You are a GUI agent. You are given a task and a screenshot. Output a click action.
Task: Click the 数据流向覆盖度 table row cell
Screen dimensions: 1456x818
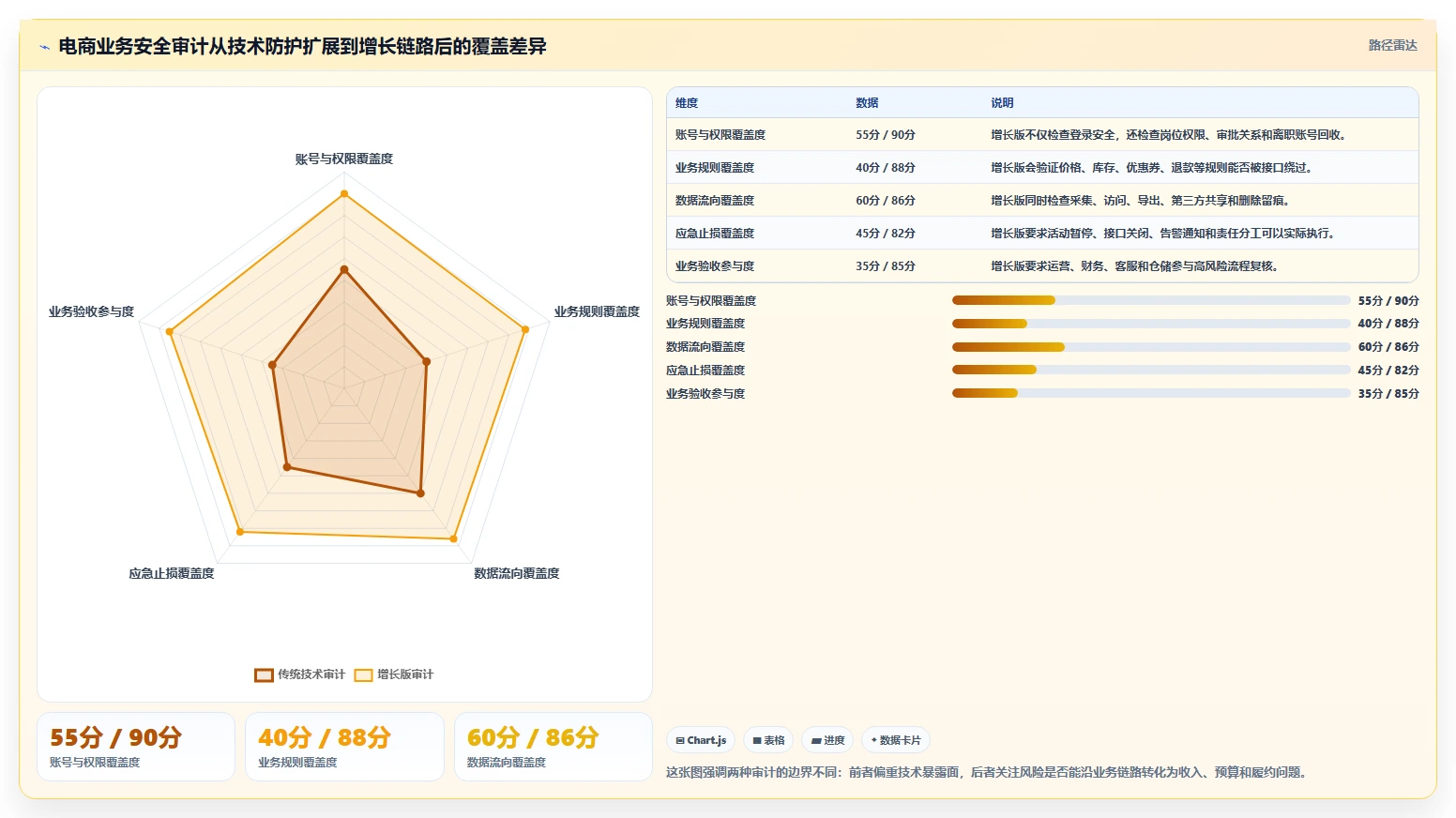pyautogui.click(x=715, y=201)
